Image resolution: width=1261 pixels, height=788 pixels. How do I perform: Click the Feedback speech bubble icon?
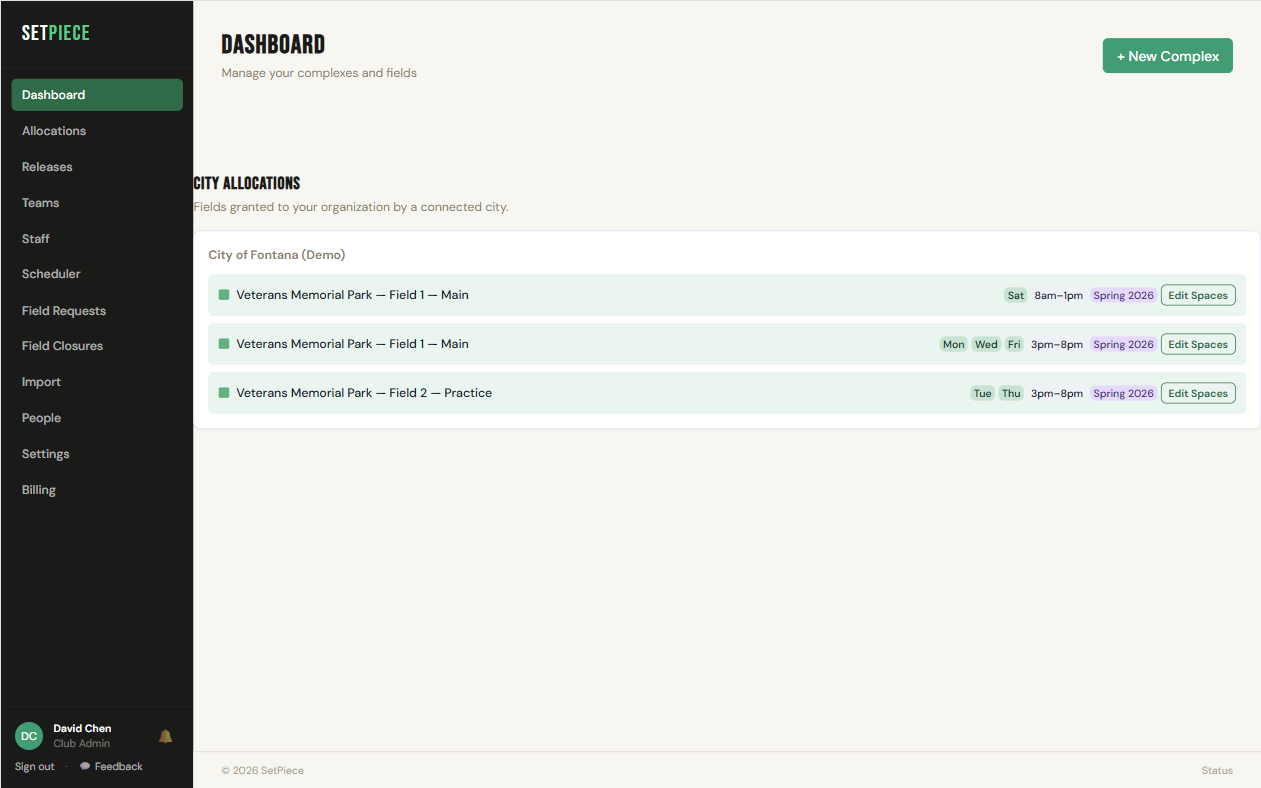pos(85,767)
